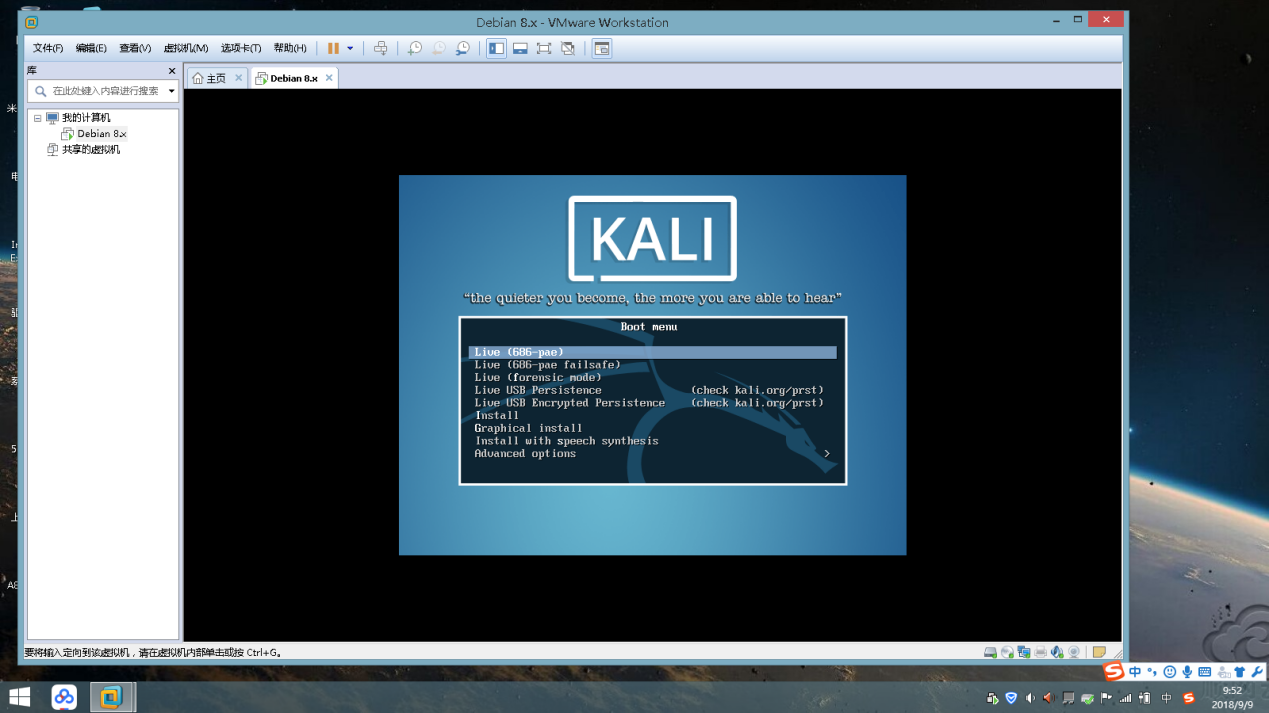Choose Live (686-pae failsafe) boot entry
Image resolution: width=1269 pixels, height=713 pixels.
547,365
